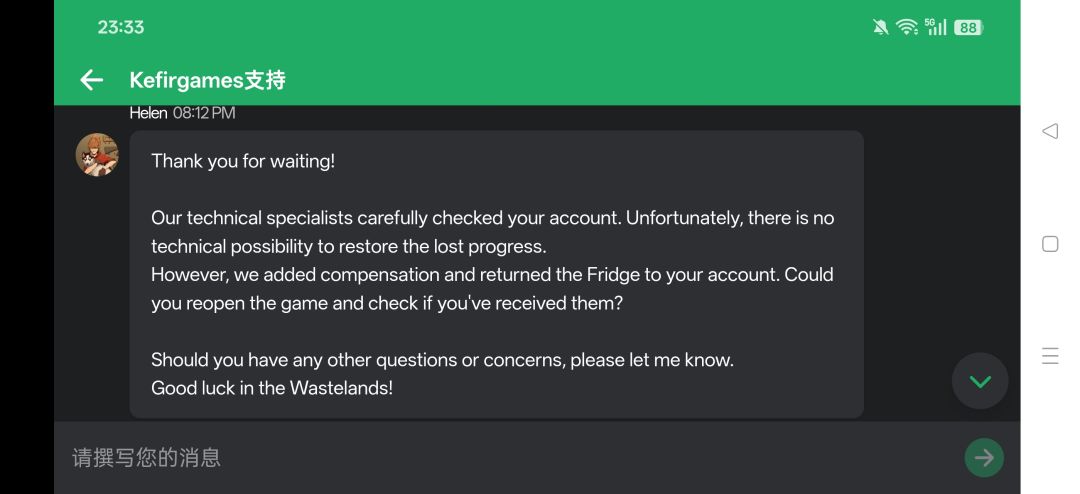Tap the Wi-Fi status icon
The image size is (1080, 494).
(907, 28)
